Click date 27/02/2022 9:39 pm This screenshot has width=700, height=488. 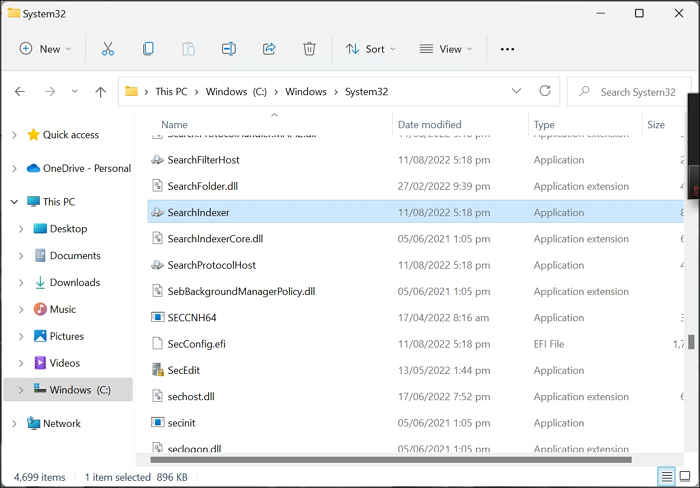tap(444, 186)
